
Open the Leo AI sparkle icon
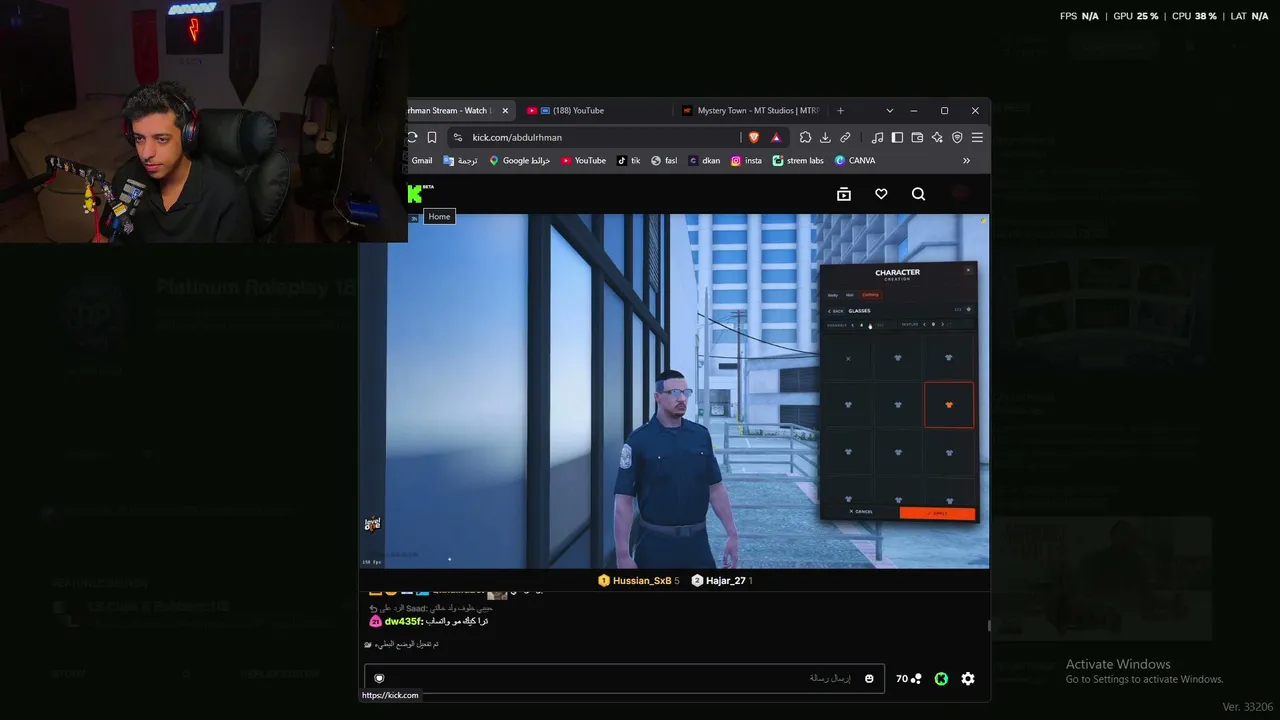click(937, 137)
